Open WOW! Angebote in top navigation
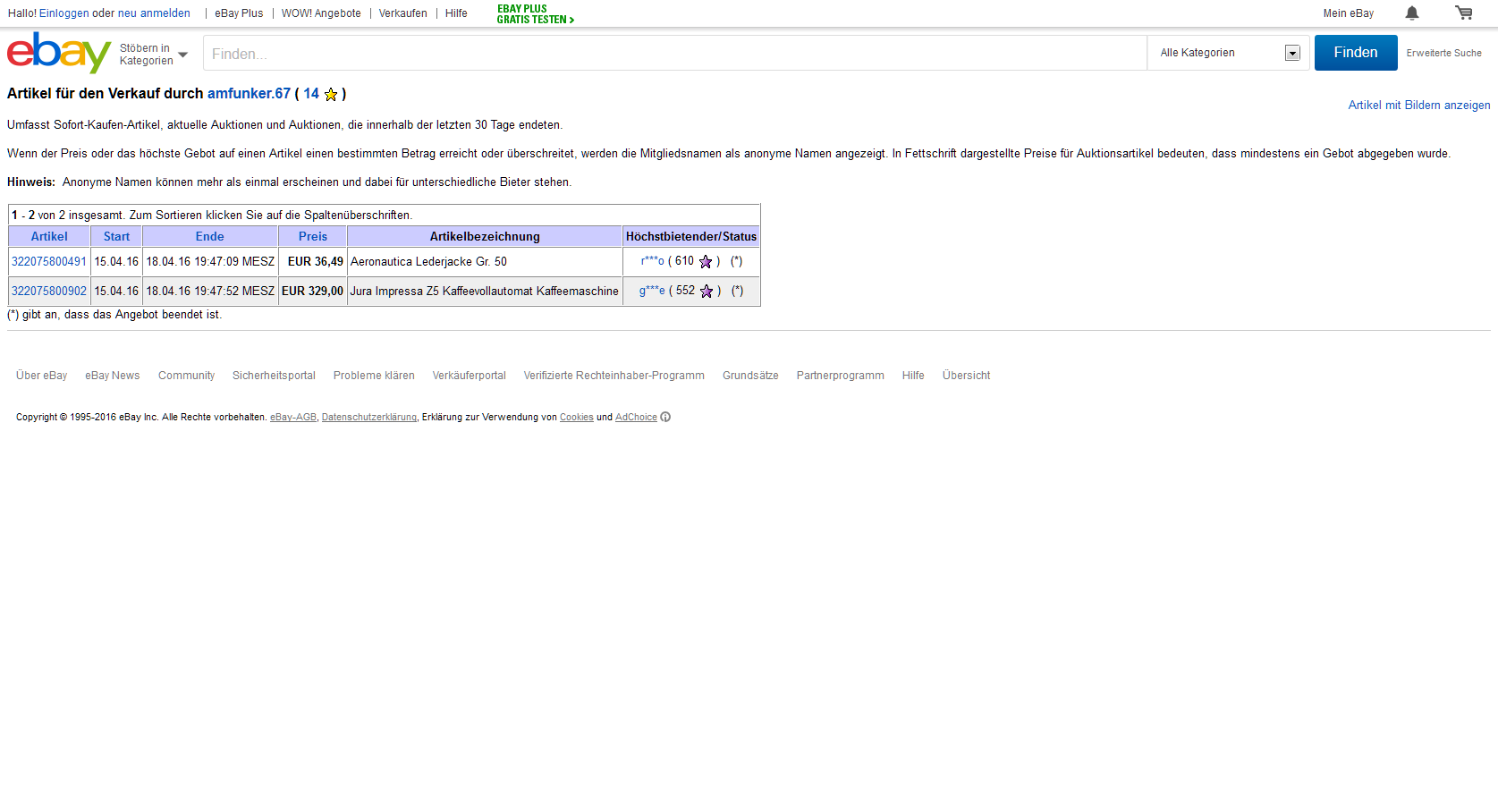This screenshot has height=812, width=1498. (321, 13)
